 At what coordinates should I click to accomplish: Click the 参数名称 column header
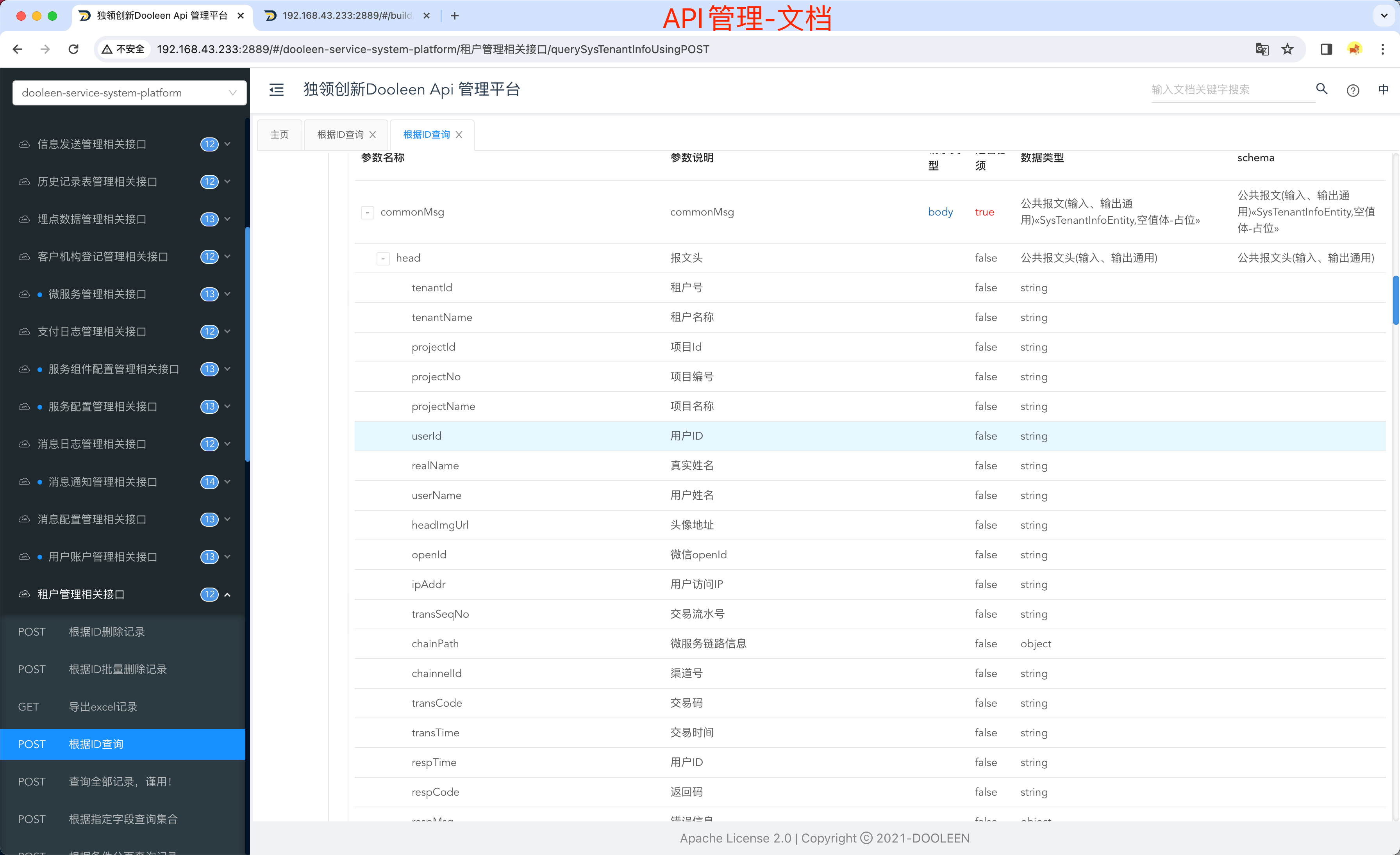click(x=383, y=158)
